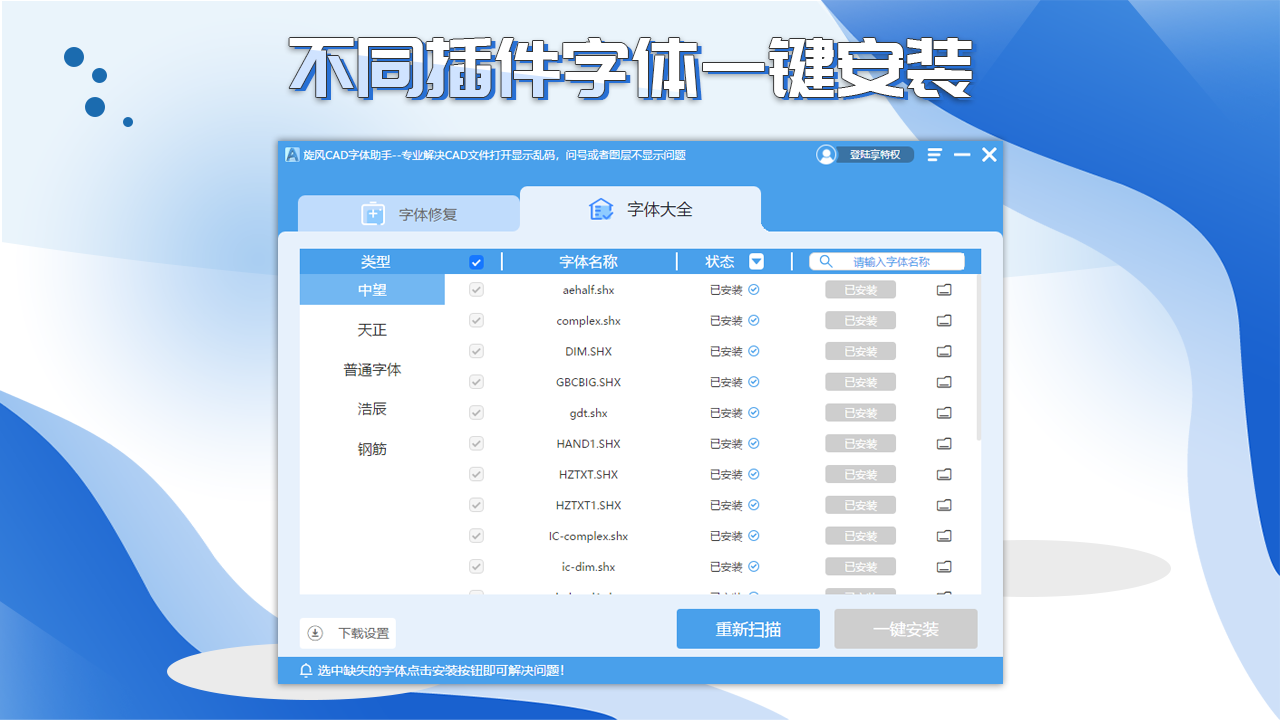The image size is (1280, 720).
Task: Toggle checkbox for complex.shx
Action: [x=476, y=321]
